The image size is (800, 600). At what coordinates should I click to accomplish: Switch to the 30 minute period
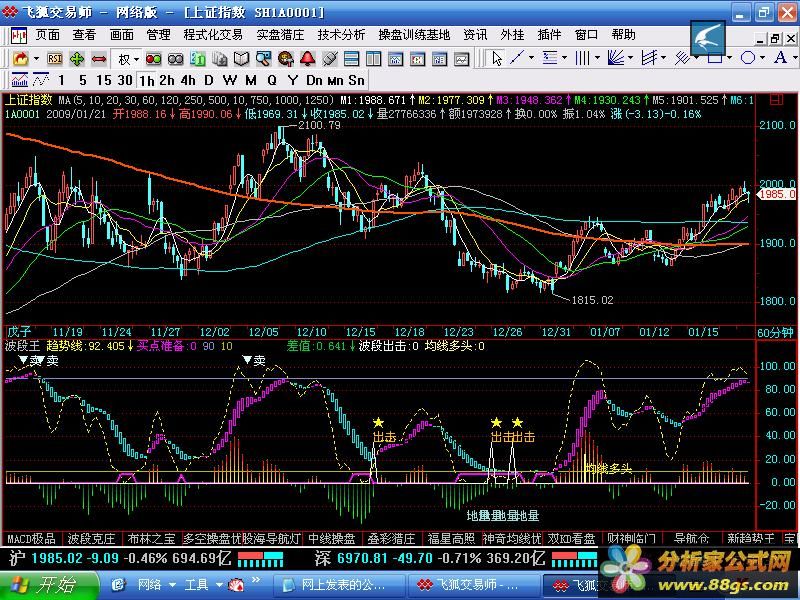pyautogui.click(x=125, y=80)
